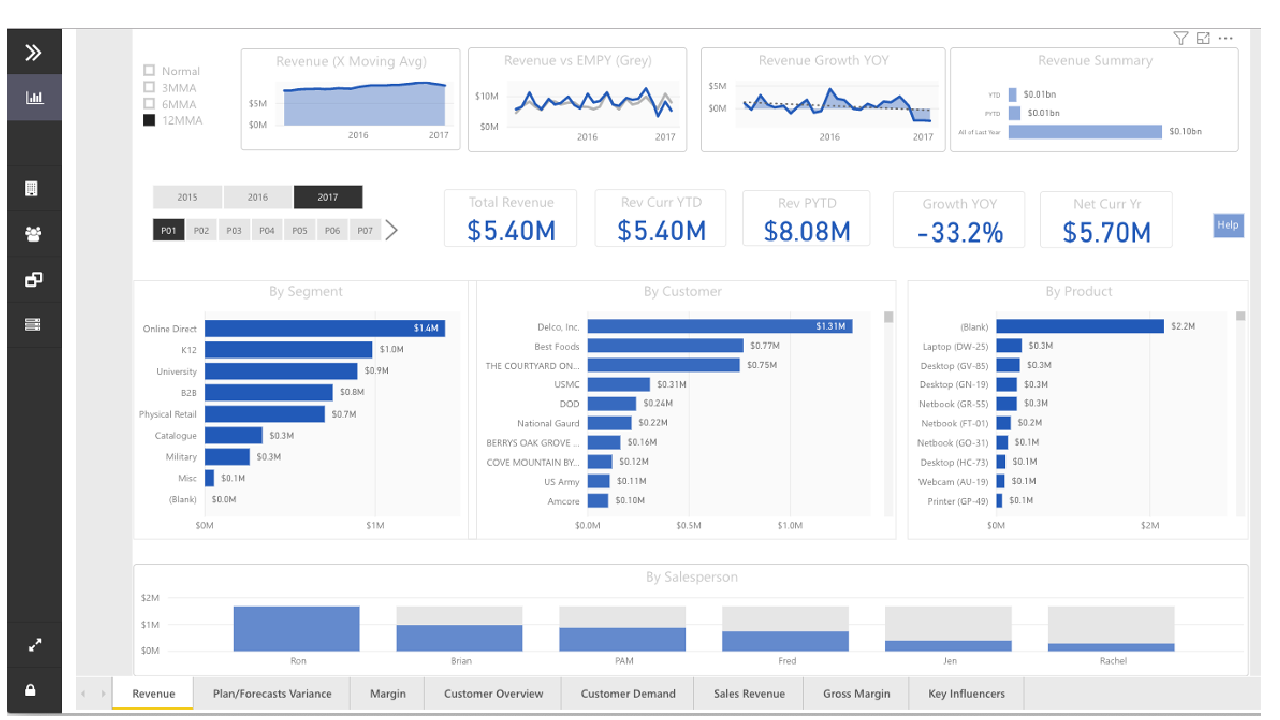
Task: Open the filter funnel icon
Action: 1181,38
